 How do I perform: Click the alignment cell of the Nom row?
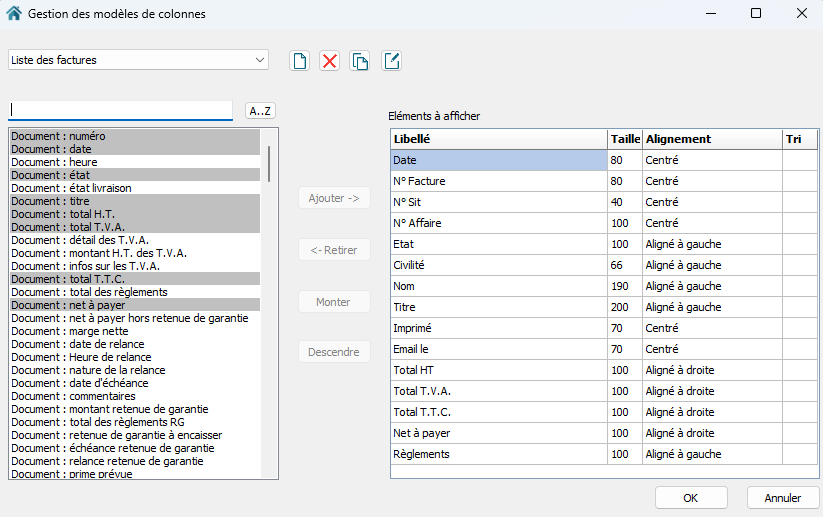(x=711, y=286)
